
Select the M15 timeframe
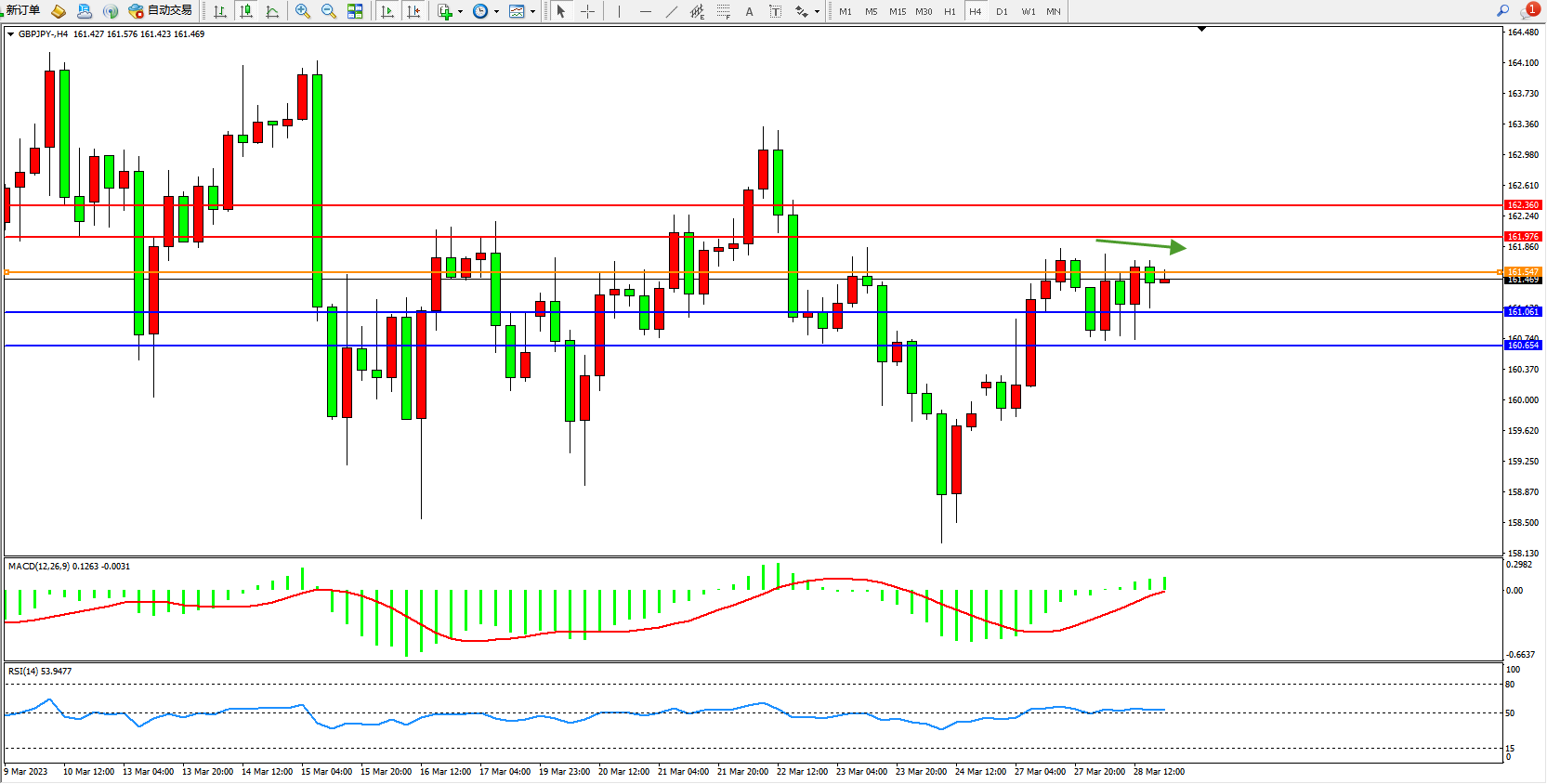point(897,12)
